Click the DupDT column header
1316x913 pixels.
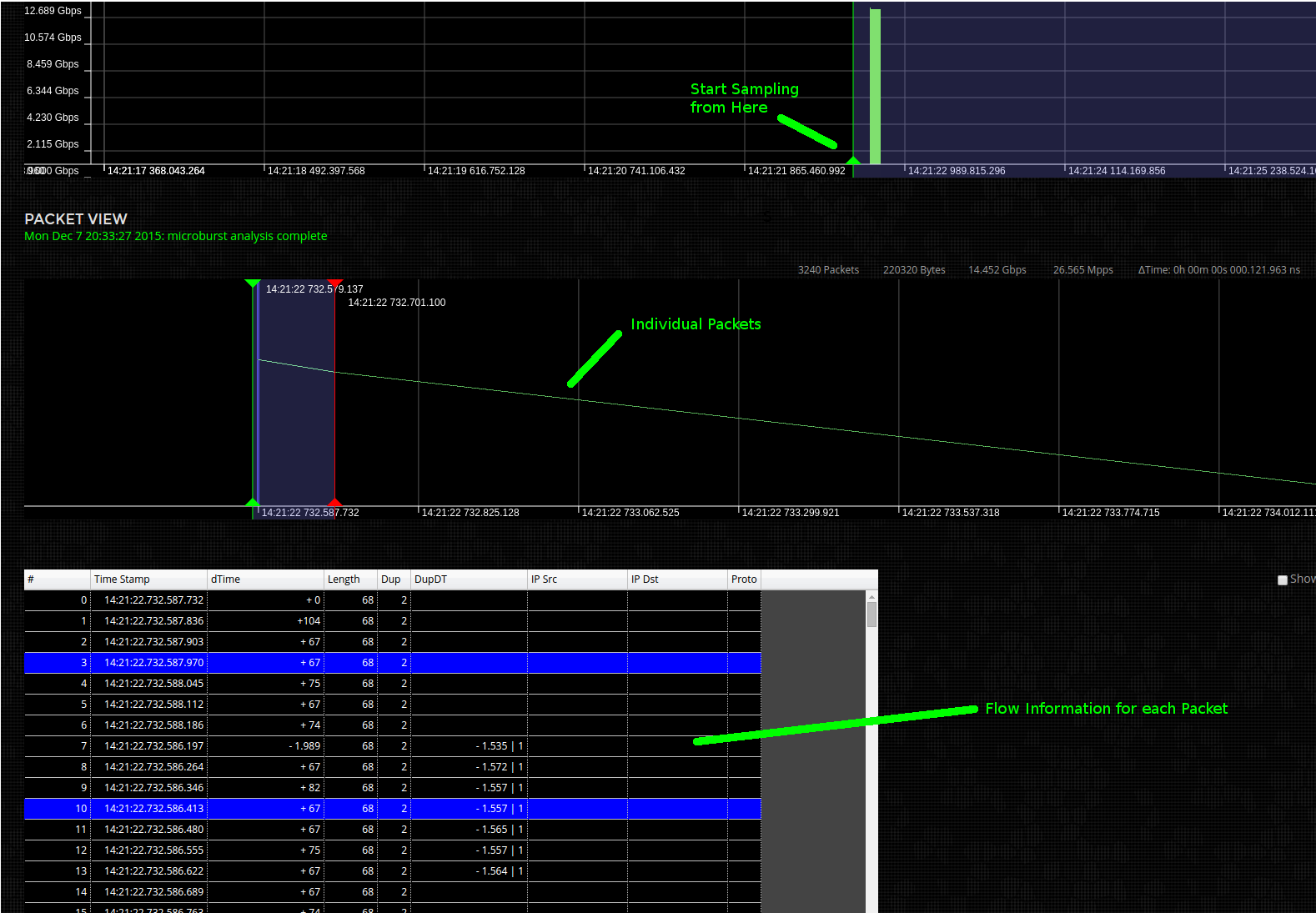tap(469, 579)
